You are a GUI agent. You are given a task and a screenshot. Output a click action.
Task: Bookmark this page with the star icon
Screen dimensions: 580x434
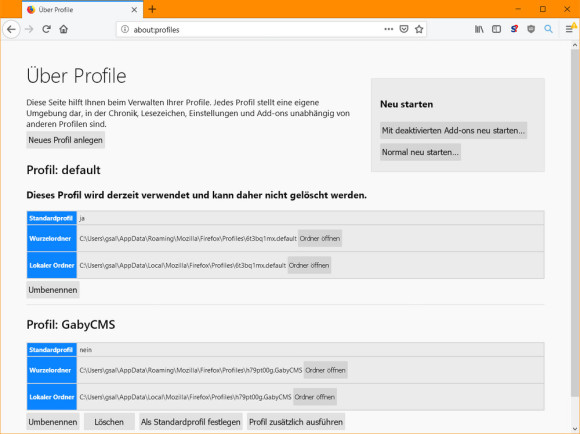(x=419, y=29)
